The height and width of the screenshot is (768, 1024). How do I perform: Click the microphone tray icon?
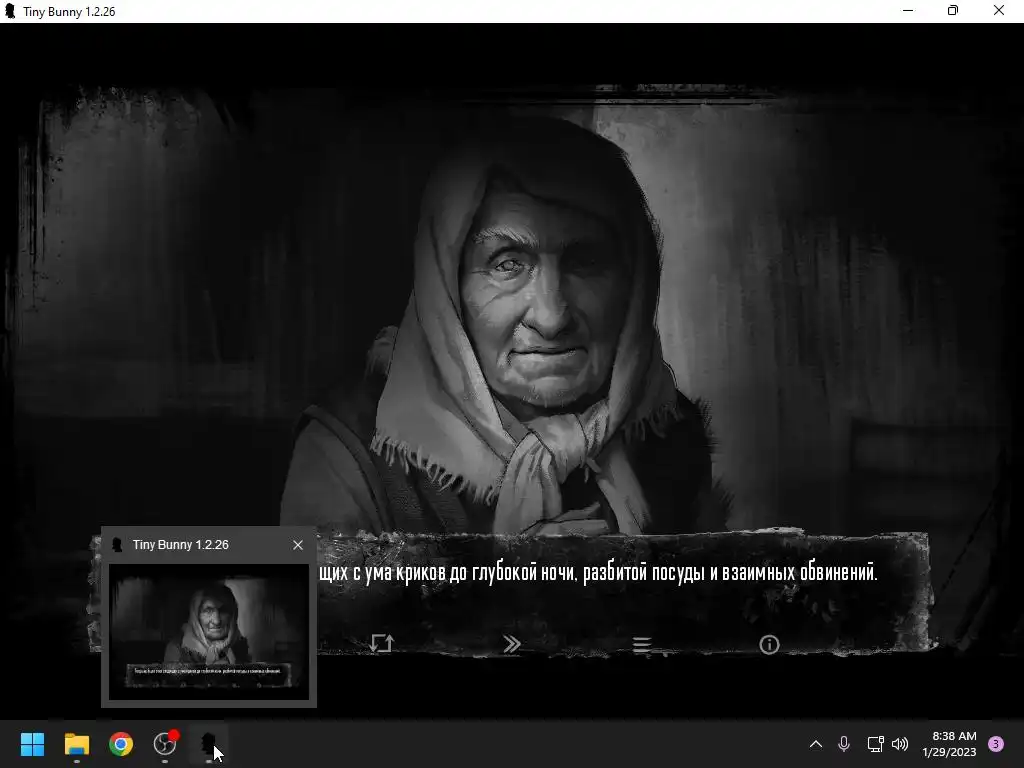point(844,744)
